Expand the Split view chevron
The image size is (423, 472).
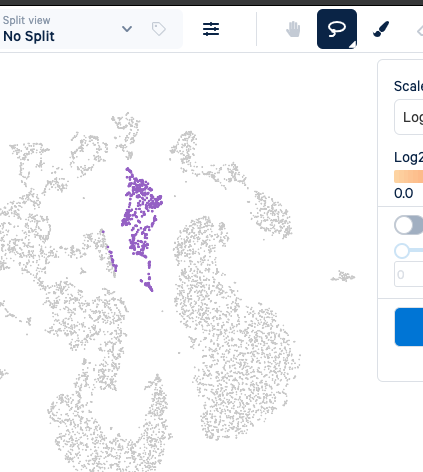point(127,29)
